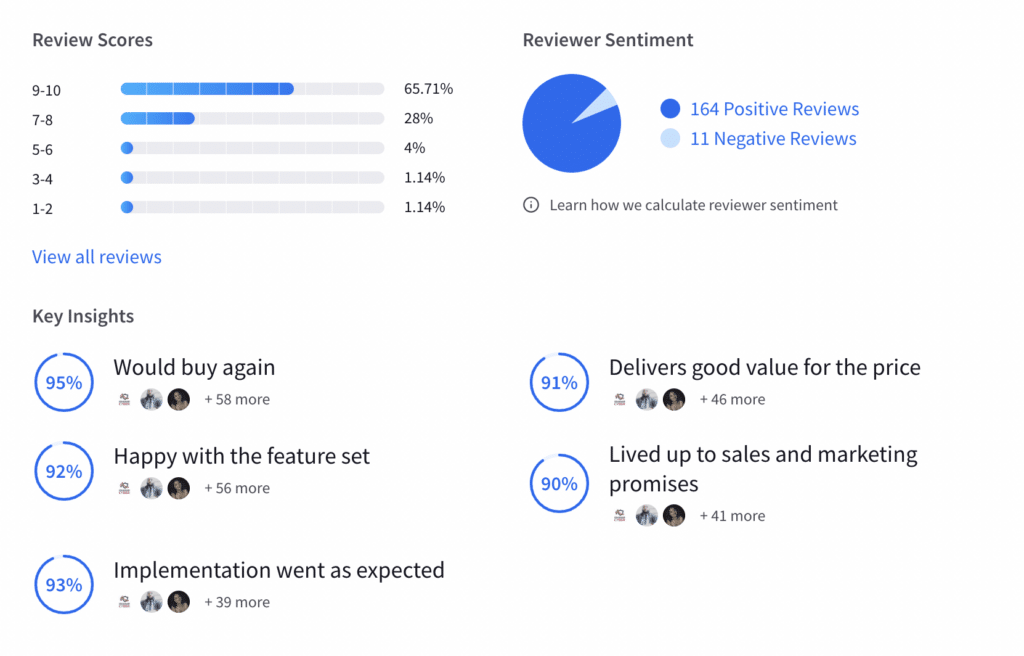Open the 164 Positive Reviews link
1024x656 pixels.
pos(775,108)
